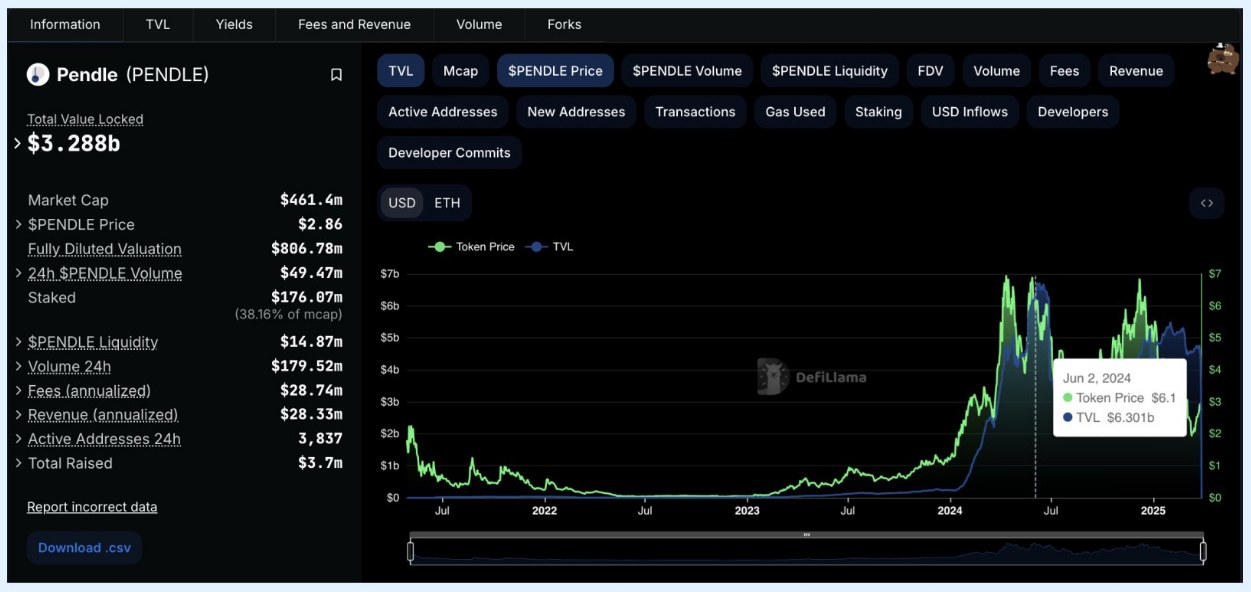Toggle the $PENDLE Price chart metric
Image resolution: width=1251 pixels, height=592 pixels.
(555, 71)
